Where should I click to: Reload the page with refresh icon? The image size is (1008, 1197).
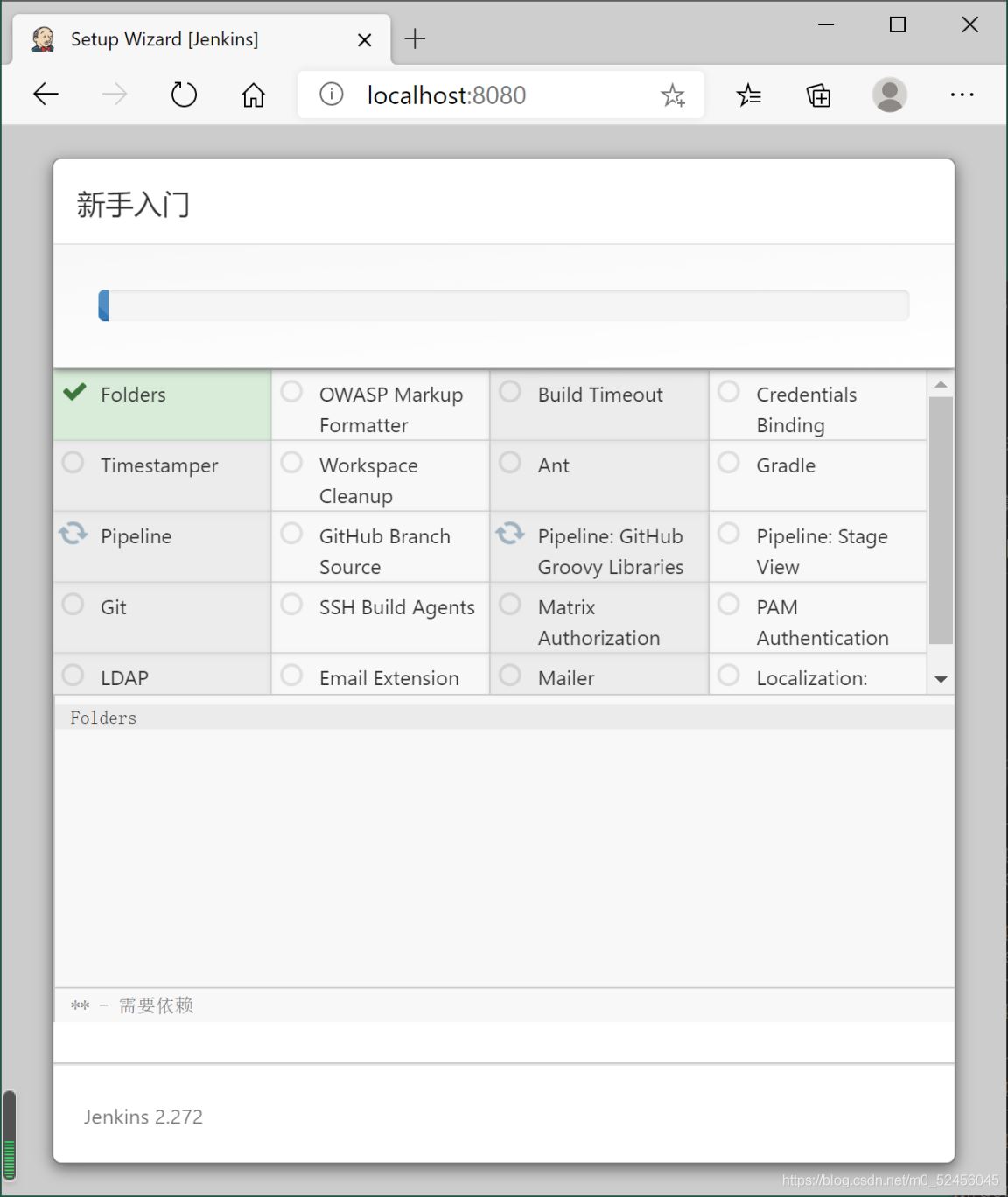(184, 94)
